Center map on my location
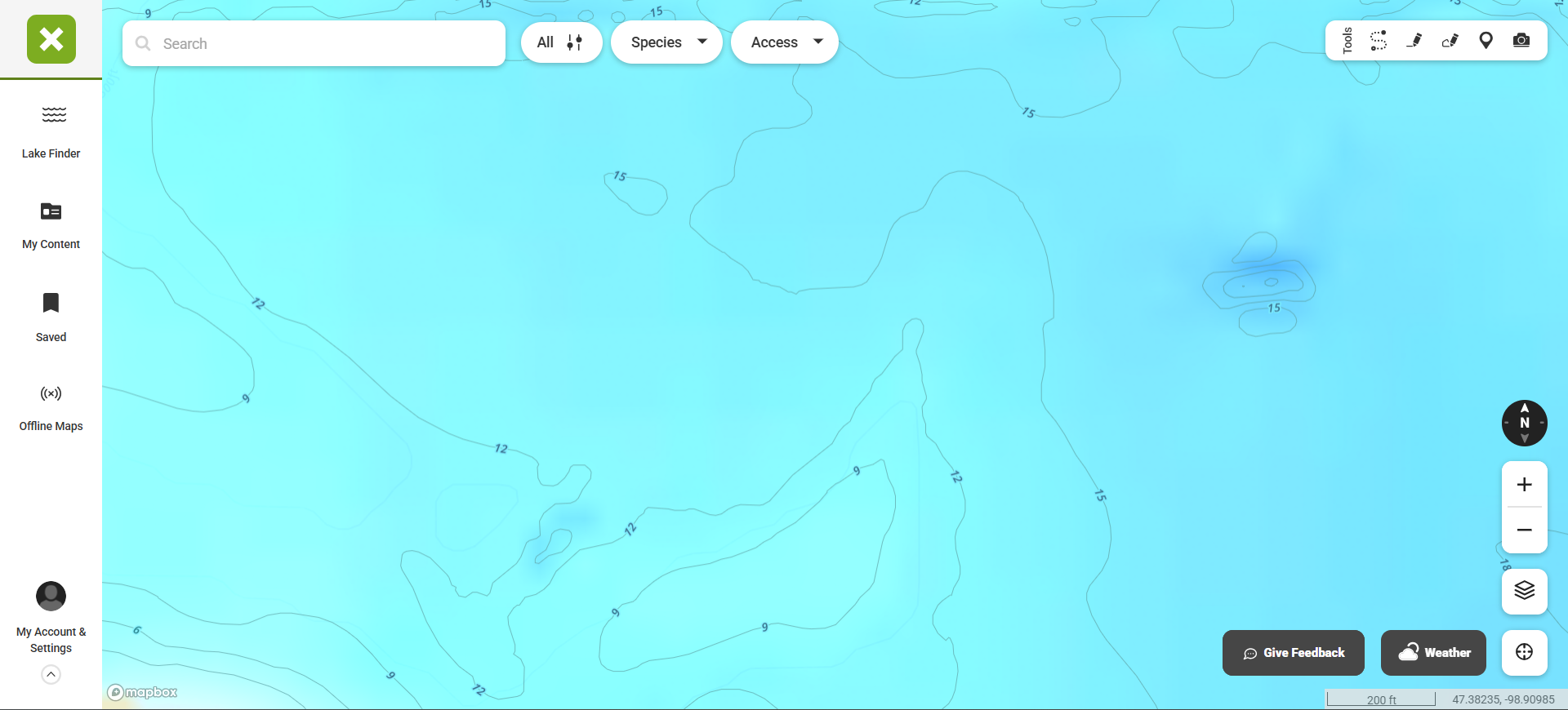 tap(1525, 652)
